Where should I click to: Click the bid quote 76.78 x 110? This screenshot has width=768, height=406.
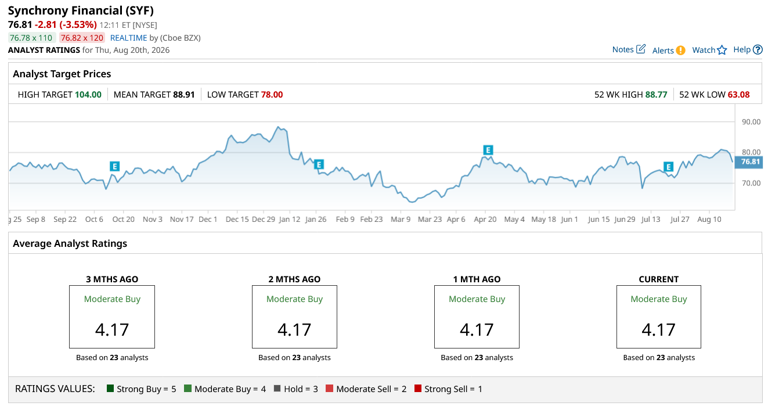point(31,38)
